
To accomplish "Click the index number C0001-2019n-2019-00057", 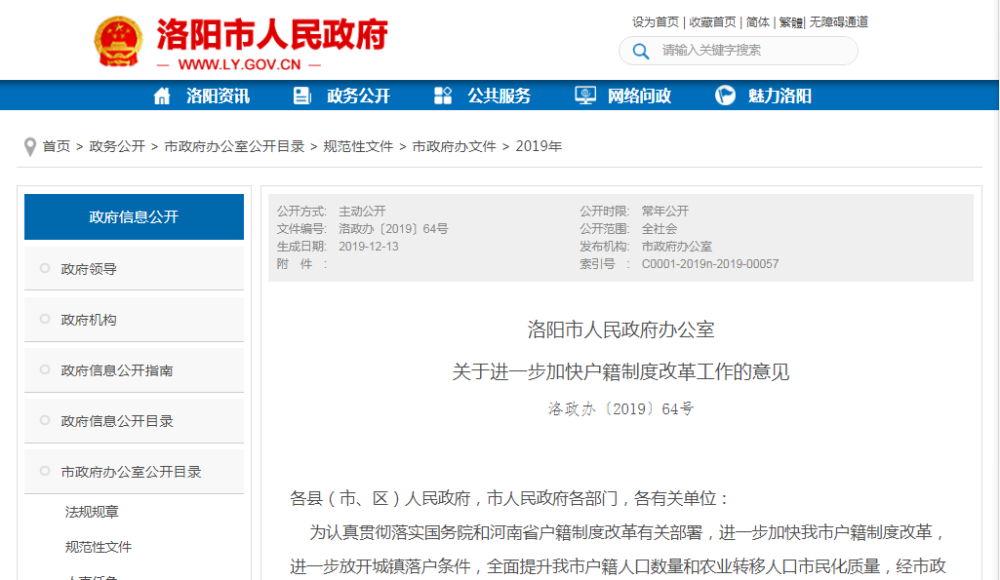I will click(710, 264).
